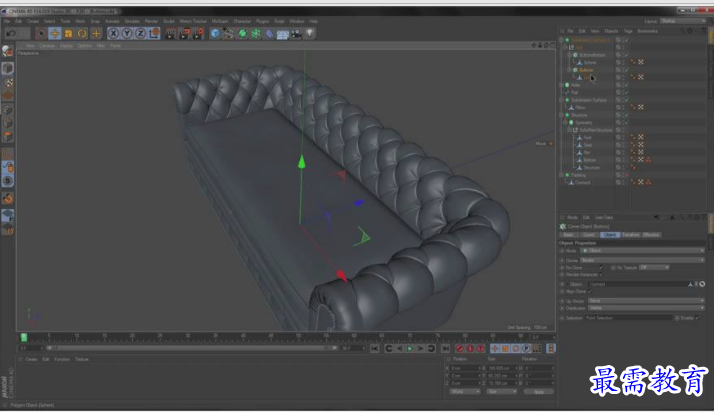
Task: Click the Light object bulb icon
Action: click(x=310, y=33)
